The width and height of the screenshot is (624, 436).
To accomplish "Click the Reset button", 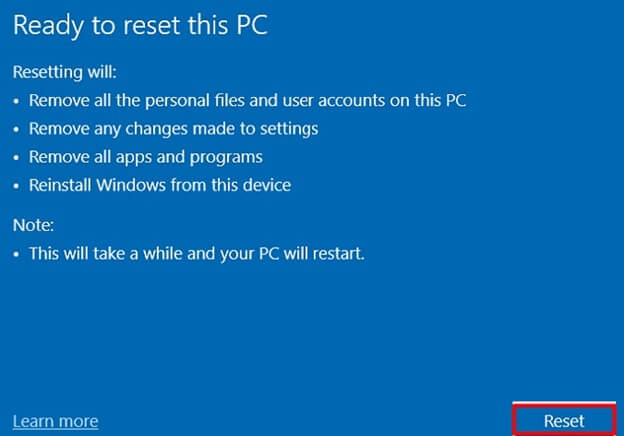I will pos(564,420).
